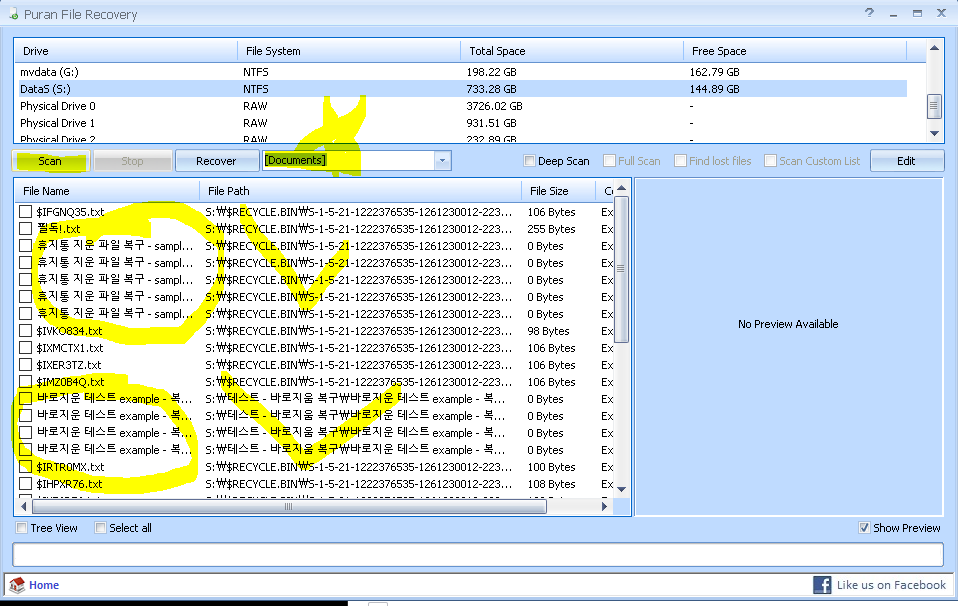Click the 100 Bytes size cell
The height and width of the screenshot is (606, 958).
click(x=551, y=467)
